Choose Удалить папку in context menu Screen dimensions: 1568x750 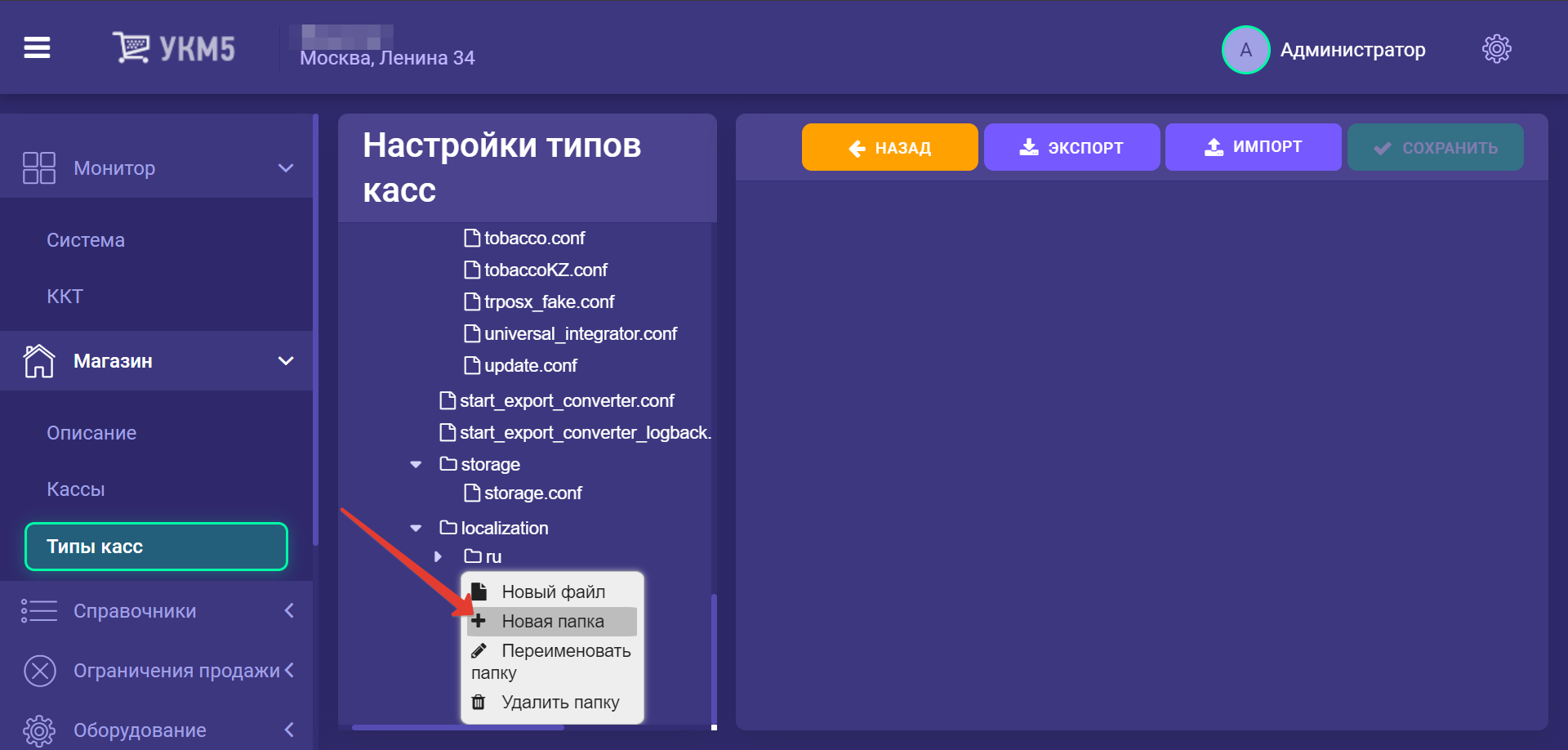pyautogui.click(x=552, y=702)
